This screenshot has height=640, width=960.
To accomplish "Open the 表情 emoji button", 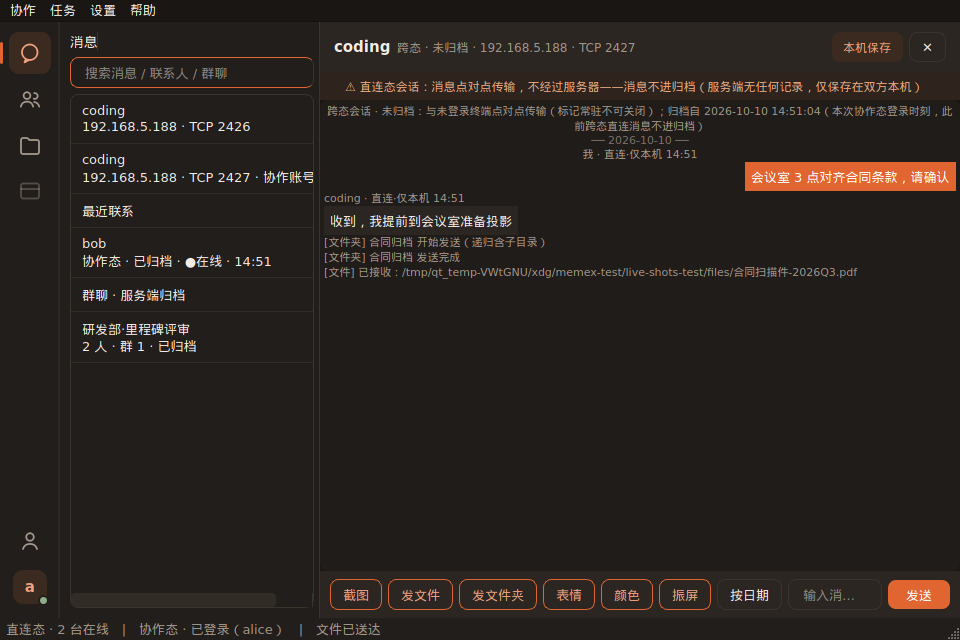I will pos(569,595).
